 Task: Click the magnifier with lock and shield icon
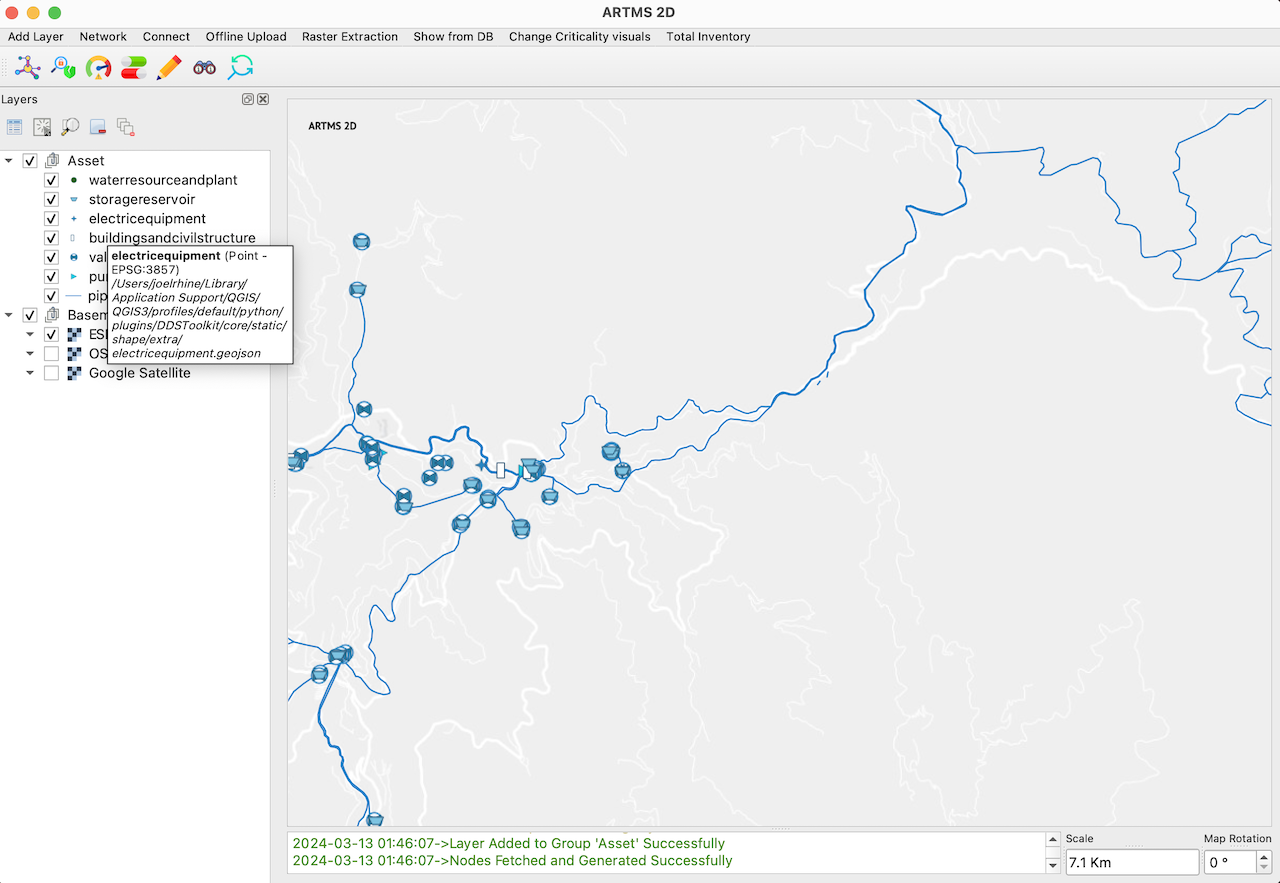click(x=63, y=68)
